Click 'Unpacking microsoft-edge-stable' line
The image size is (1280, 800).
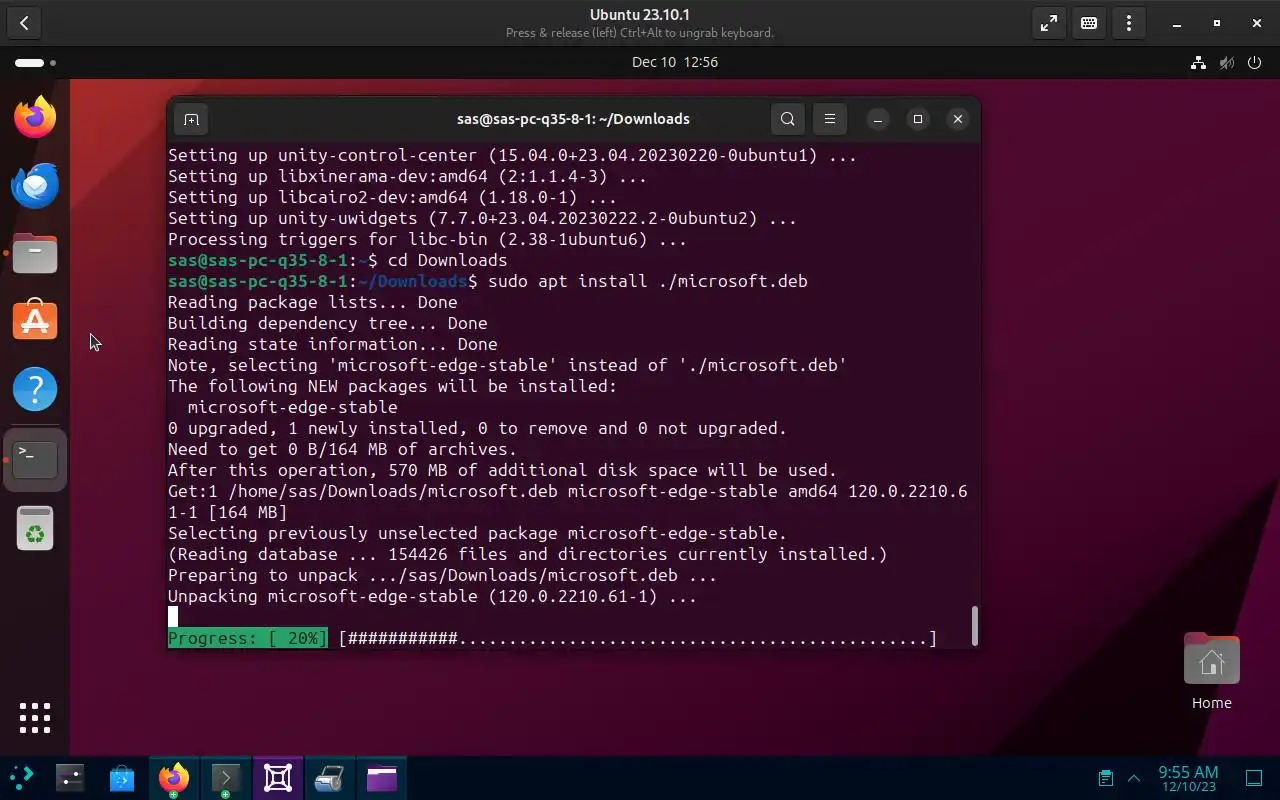click(432, 596)
